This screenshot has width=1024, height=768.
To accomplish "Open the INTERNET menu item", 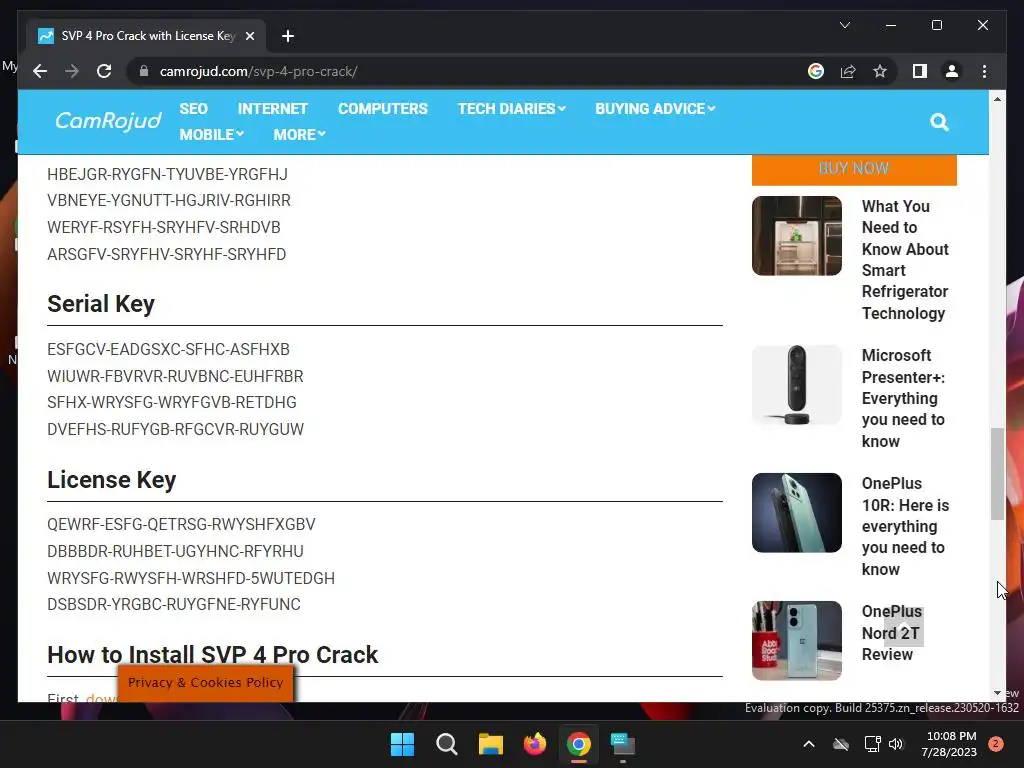I will point(272,108).
